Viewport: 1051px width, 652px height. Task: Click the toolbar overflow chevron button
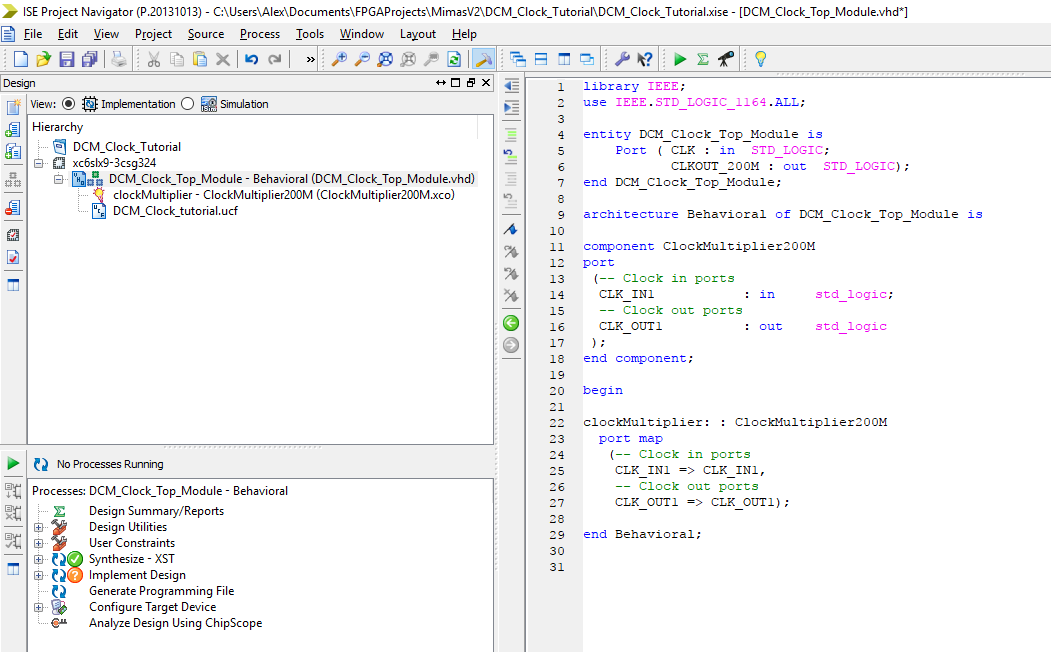[x=311, y=59]
